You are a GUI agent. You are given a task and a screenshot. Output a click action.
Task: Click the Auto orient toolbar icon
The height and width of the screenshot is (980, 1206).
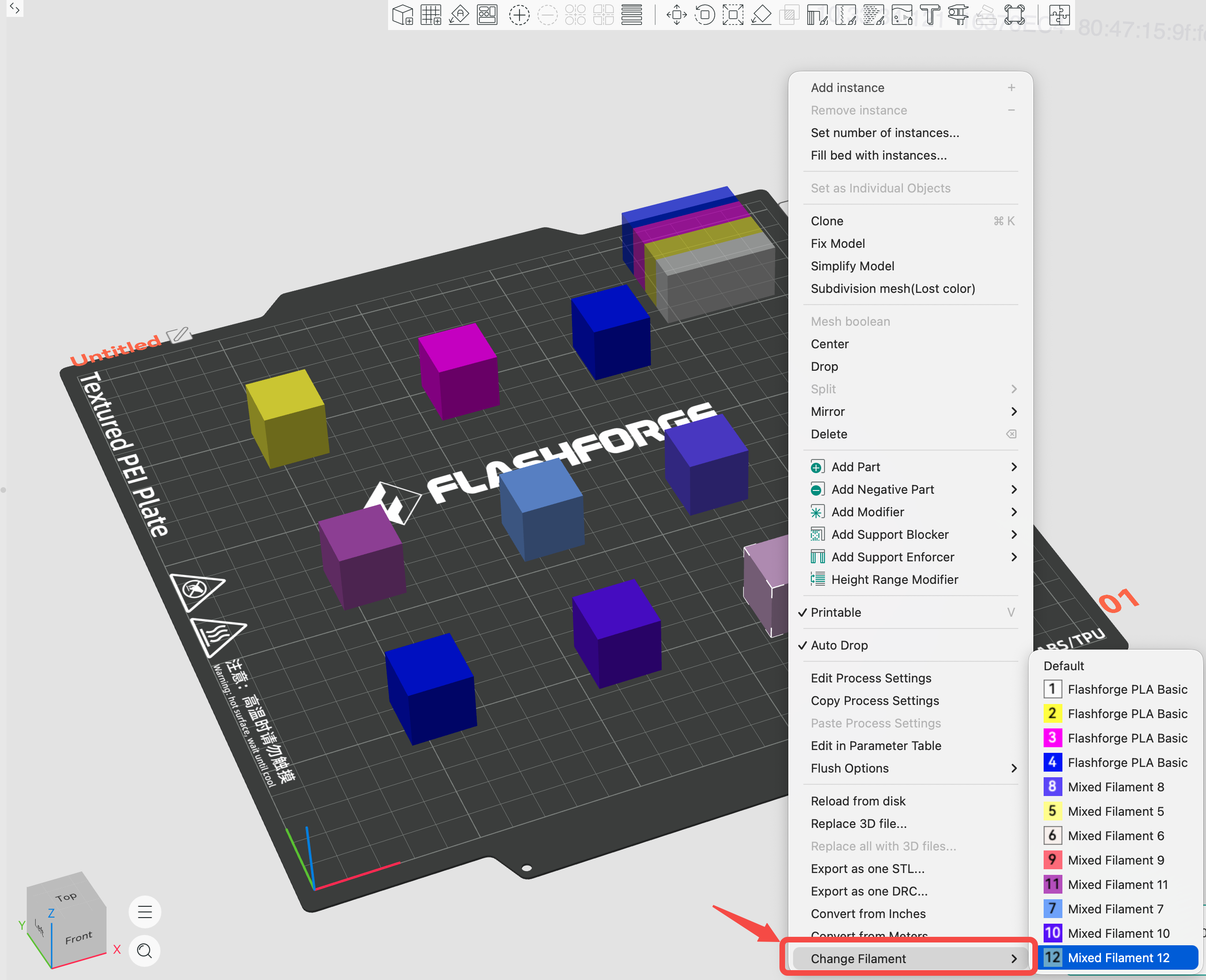(x=459, y=15)
